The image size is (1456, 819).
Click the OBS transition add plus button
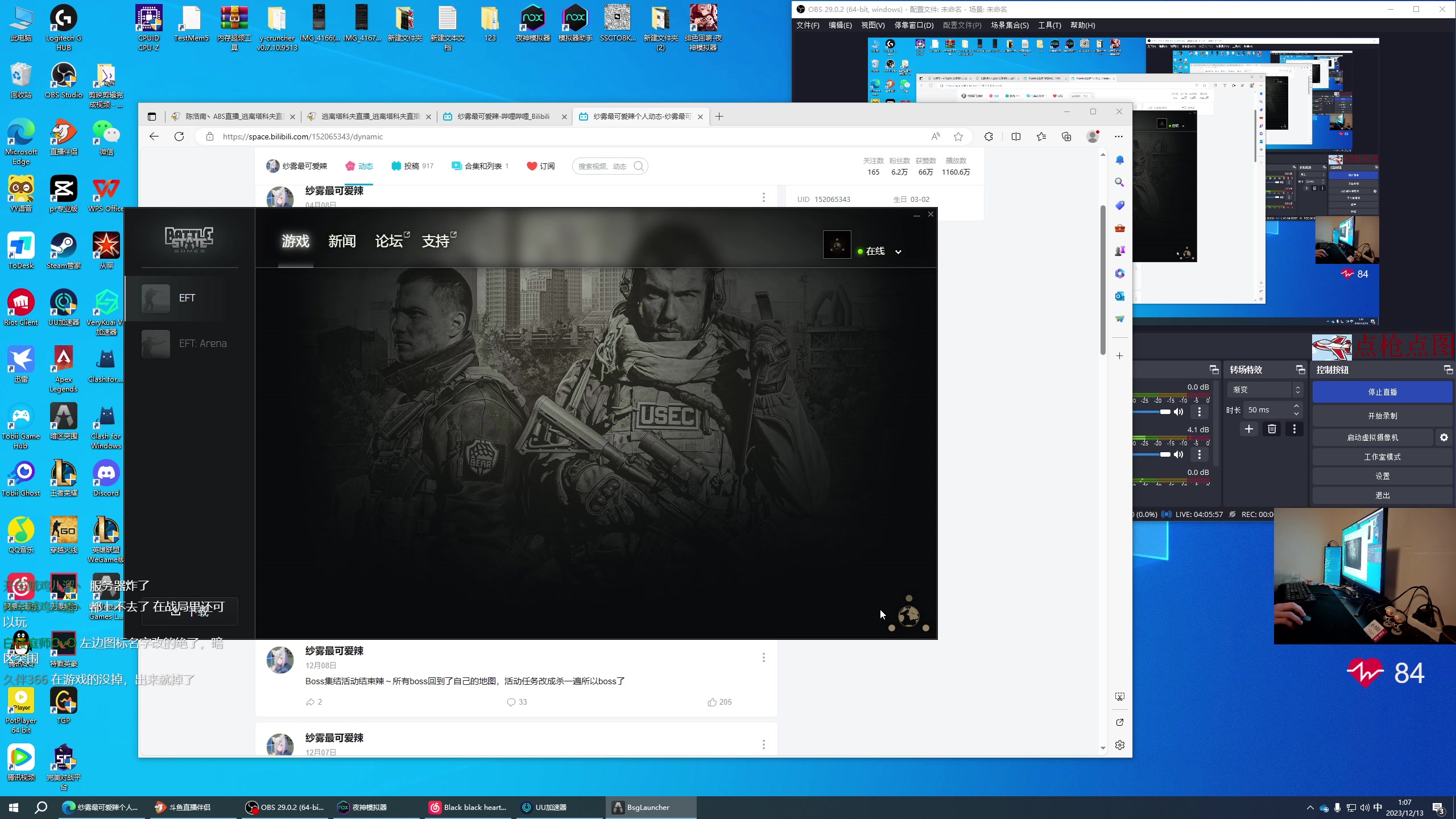[x=1249, y=429]
